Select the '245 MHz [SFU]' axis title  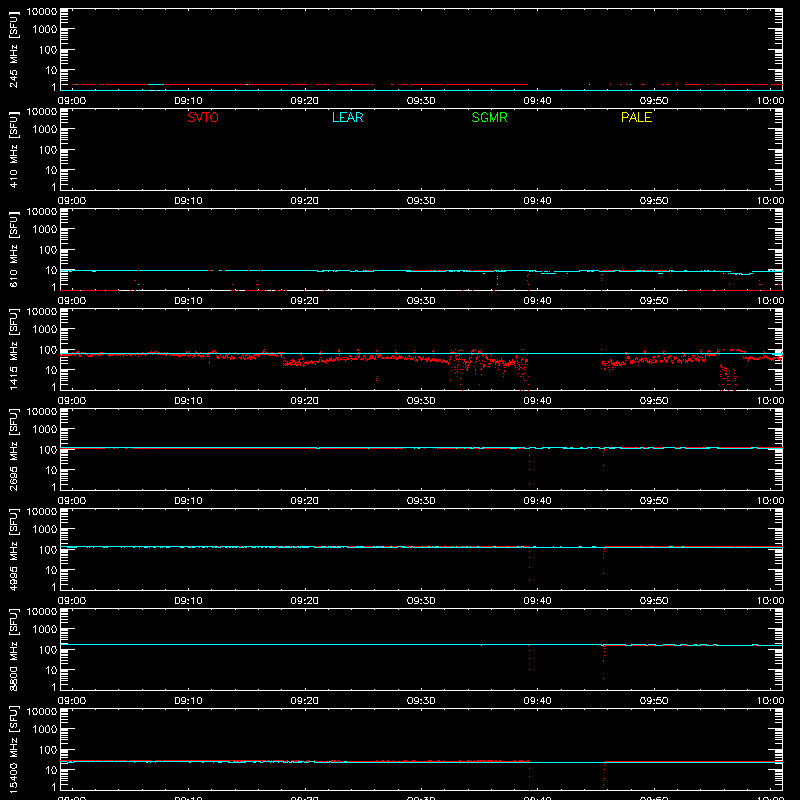pos(13,49)
